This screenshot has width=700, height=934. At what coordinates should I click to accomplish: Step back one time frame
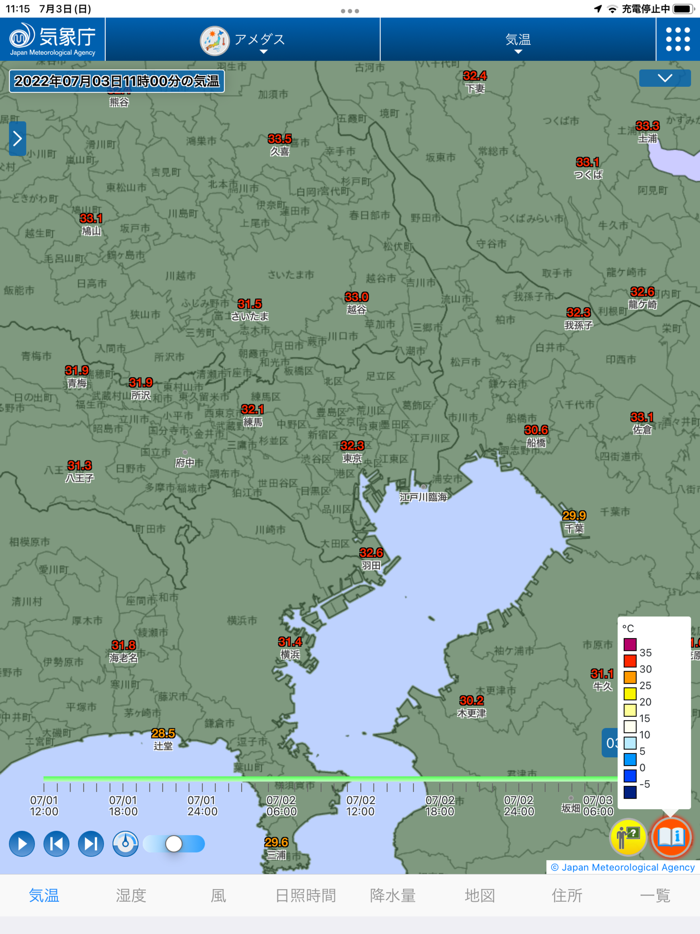(x=57, y=843)
